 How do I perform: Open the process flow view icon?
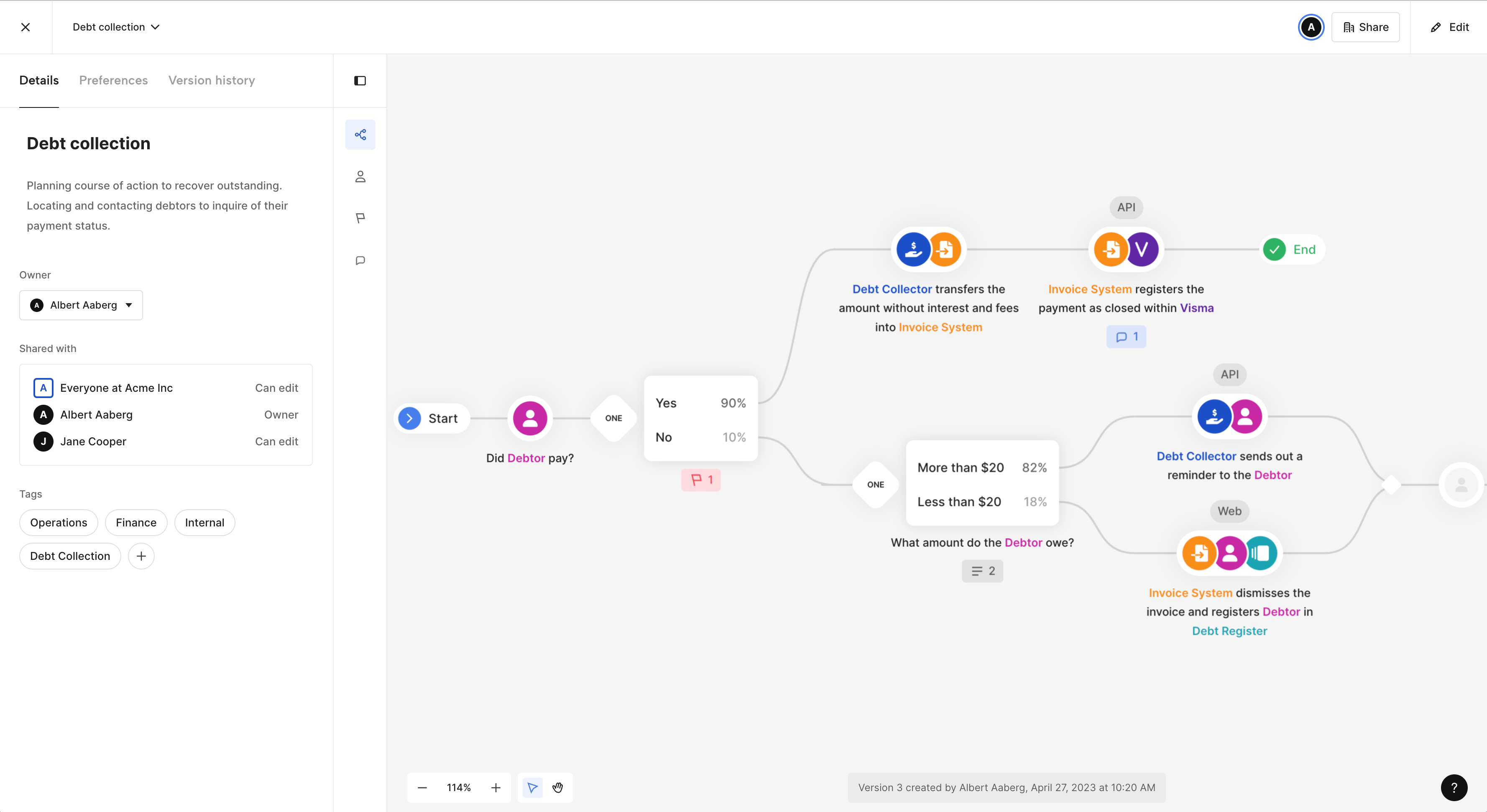[x=360, y=135]
